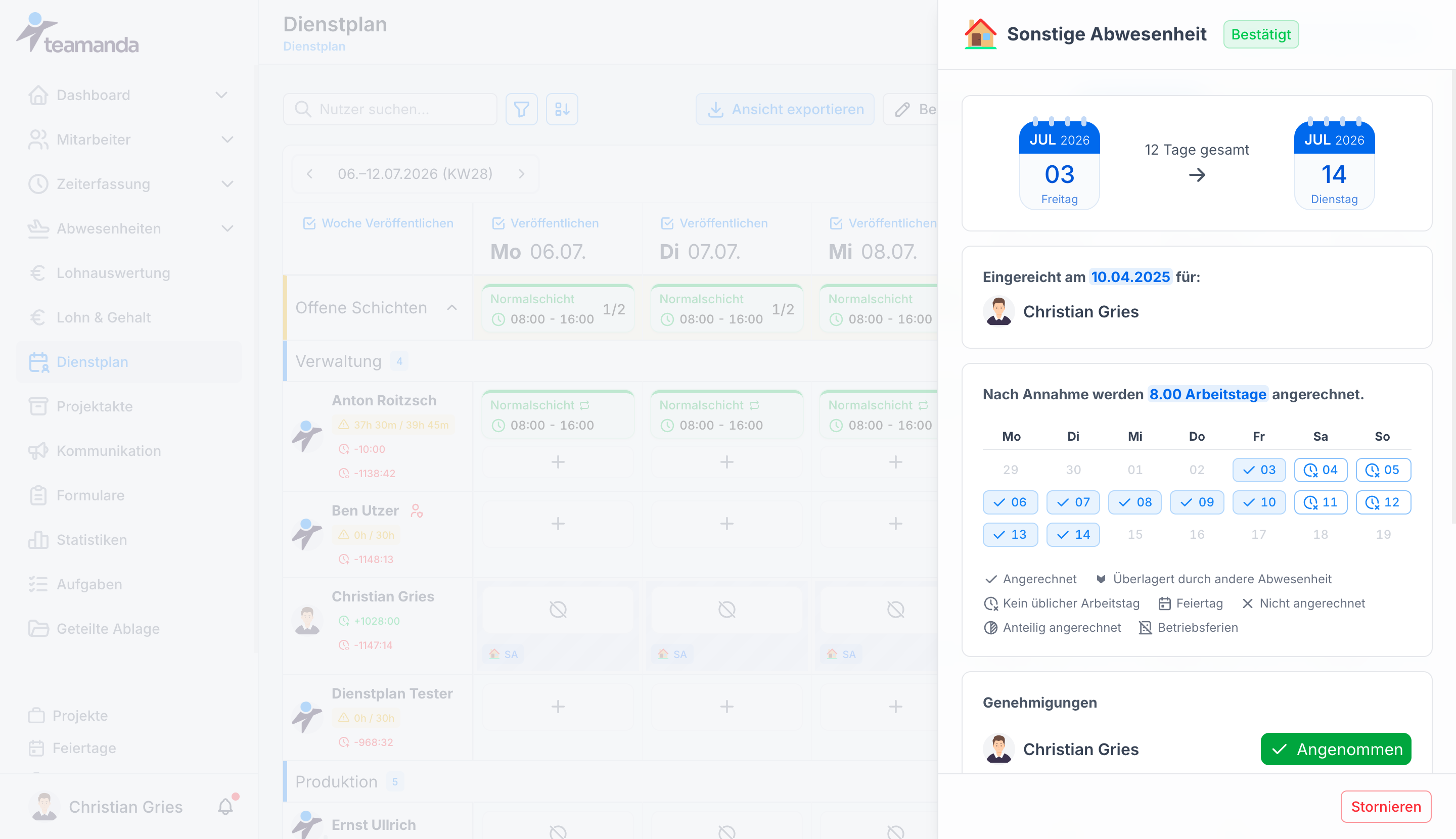Click Anton Roitzsch 37h 30m hours badge
The height and width of the screenshot is (839, 1456).
(x=394, y=425)
